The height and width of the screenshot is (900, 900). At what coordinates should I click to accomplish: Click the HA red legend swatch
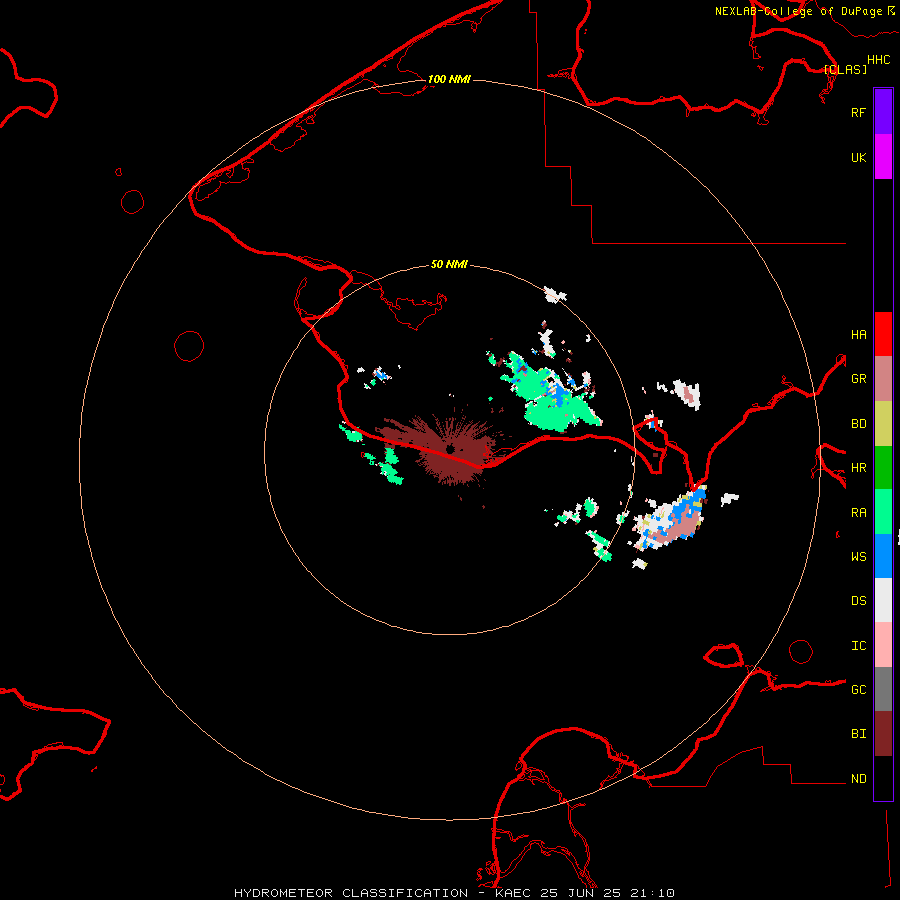883,334
